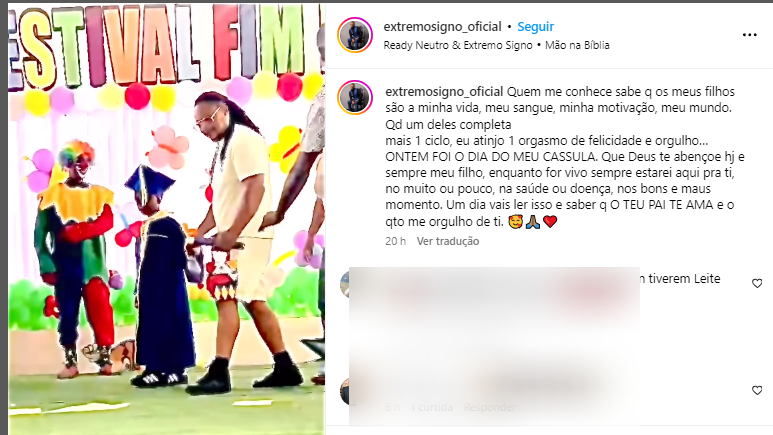Open the first commenter's partially visible avatar
This screenshot has width=773, height=435.
[x=345, y=285]
